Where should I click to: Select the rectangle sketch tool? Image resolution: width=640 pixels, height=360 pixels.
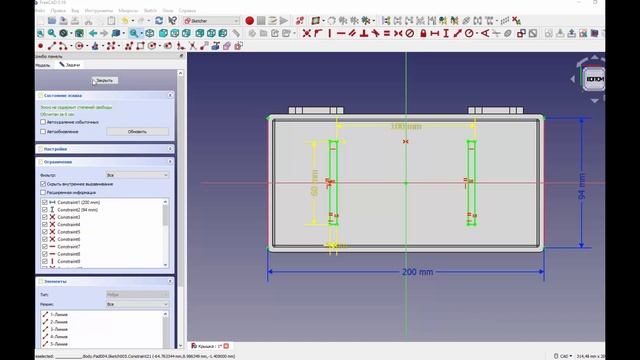click(140, 46)
